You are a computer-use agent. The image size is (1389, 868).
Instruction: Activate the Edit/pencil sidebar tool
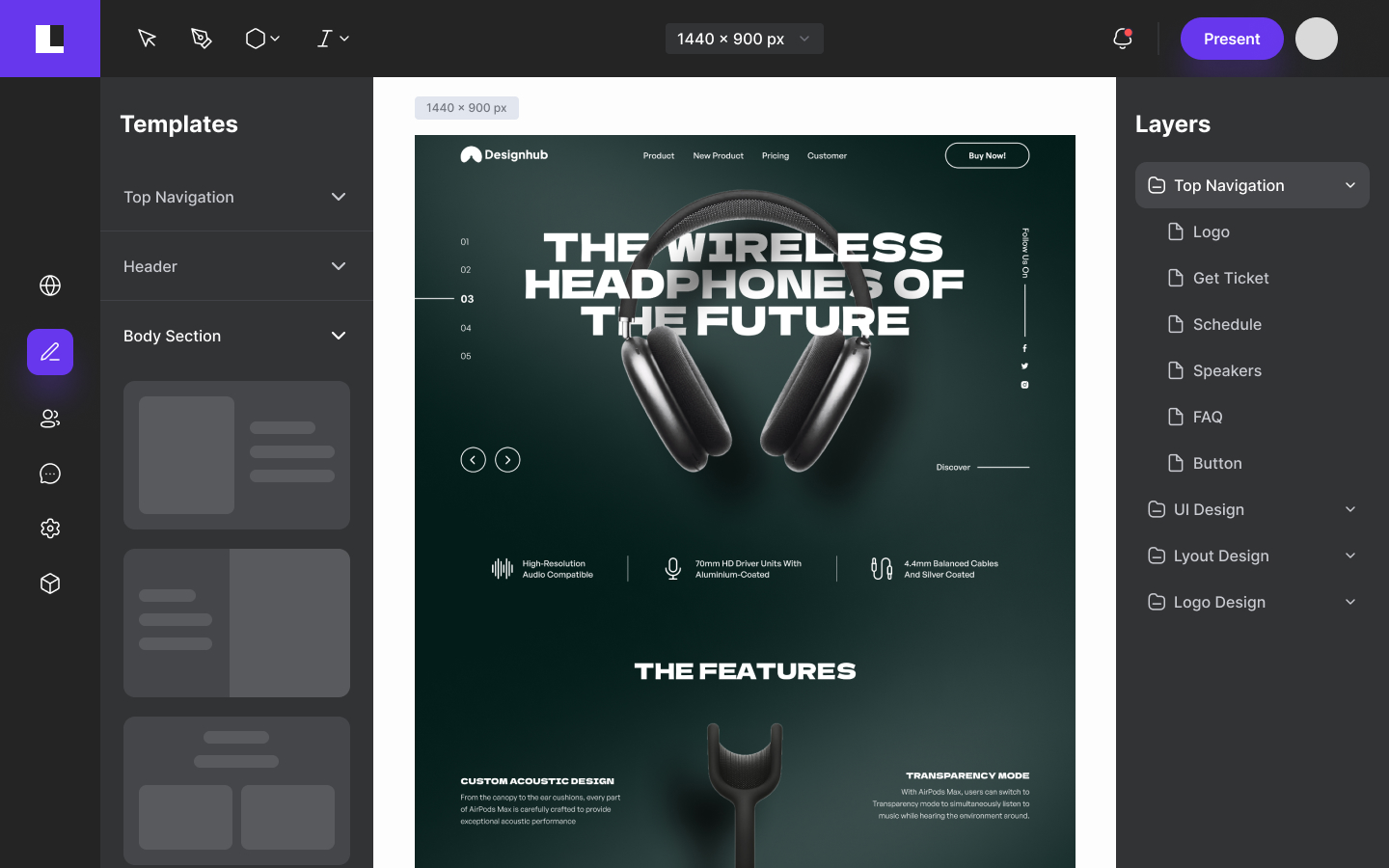click(x=49, y=352)
